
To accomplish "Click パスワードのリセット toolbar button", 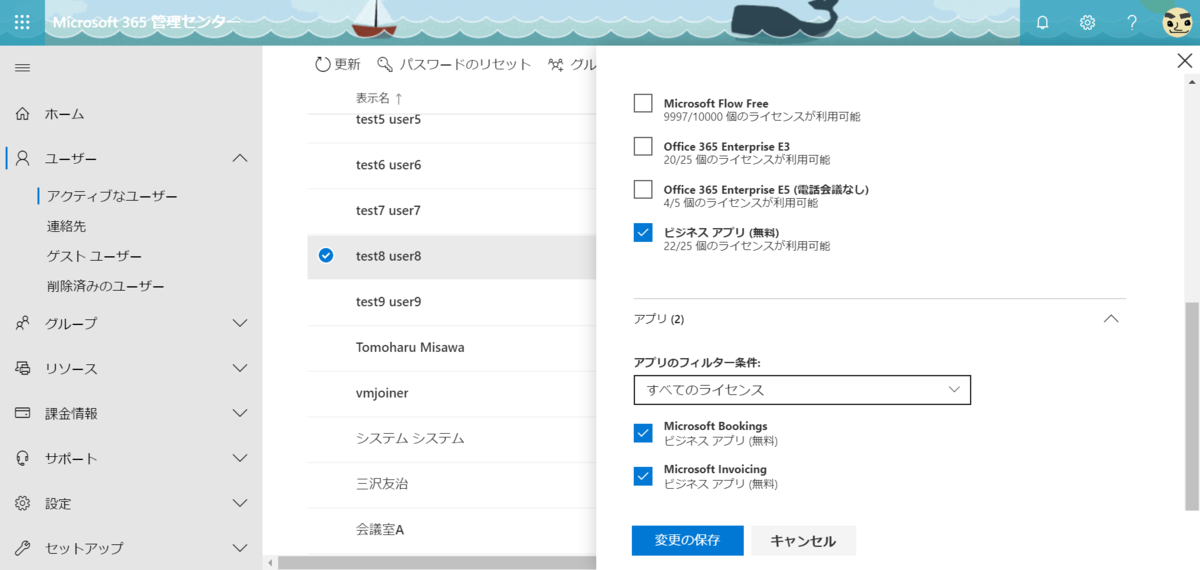I will point(454,64).
